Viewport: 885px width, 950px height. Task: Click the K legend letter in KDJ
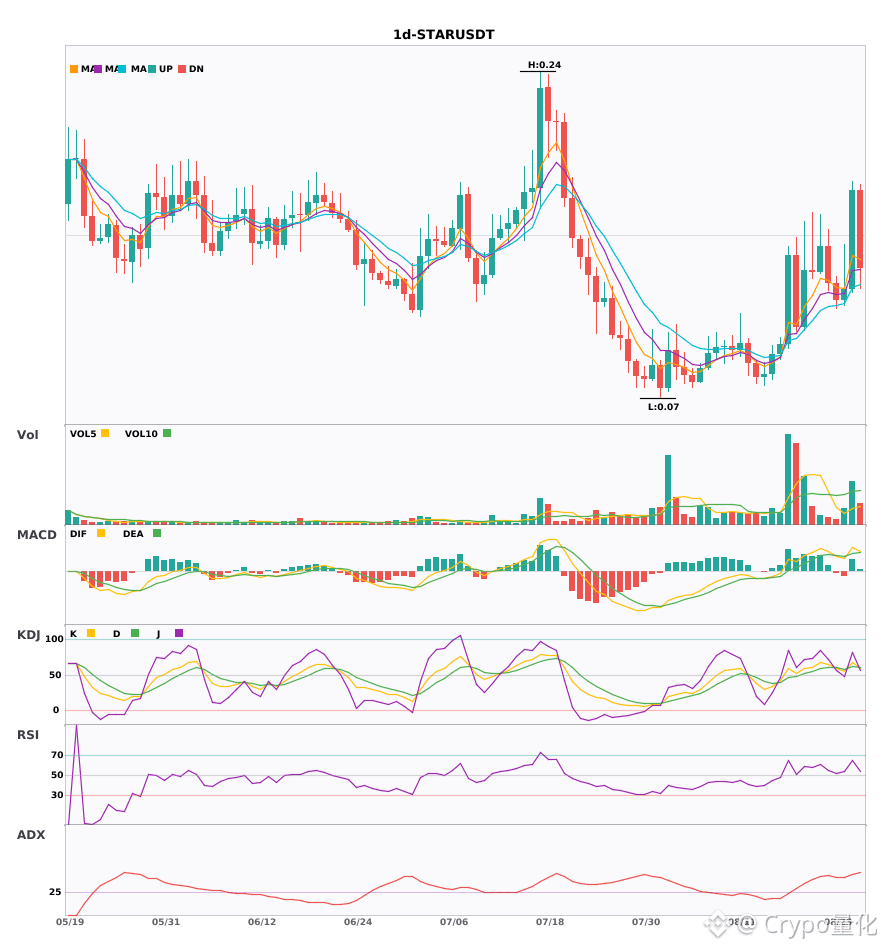tap(73, 634)
